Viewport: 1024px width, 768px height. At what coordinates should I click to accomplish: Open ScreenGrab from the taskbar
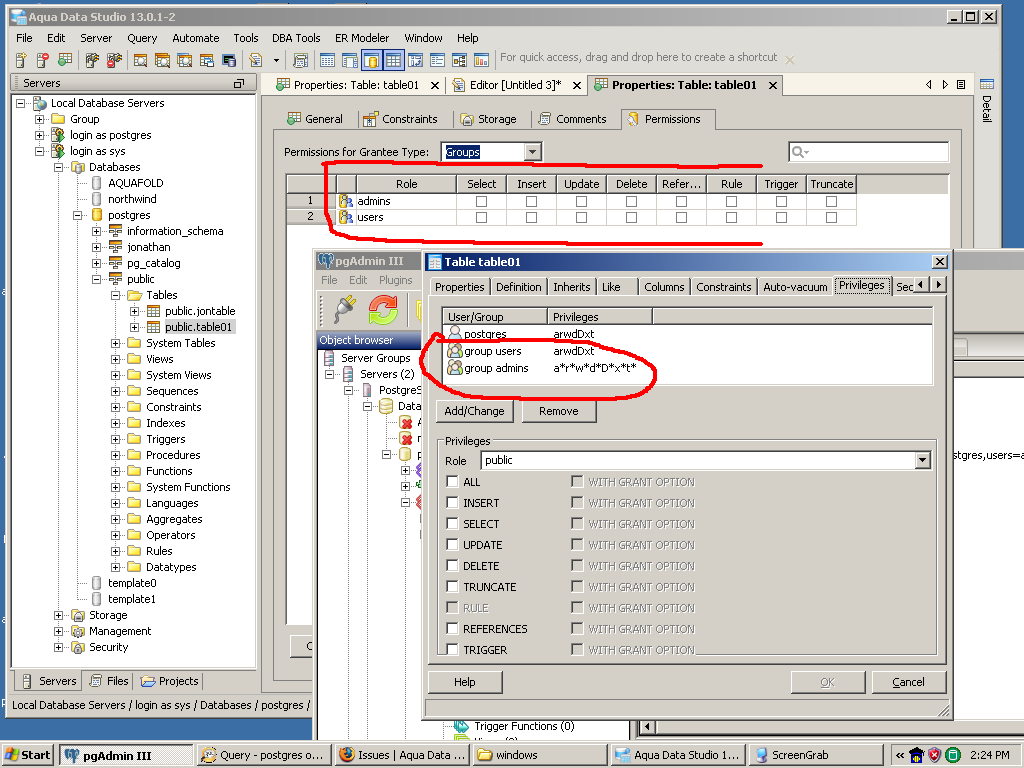[815, 755]
